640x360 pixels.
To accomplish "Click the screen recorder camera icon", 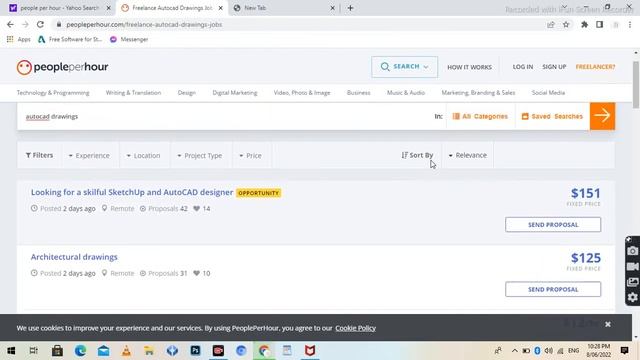I will 632,251.
